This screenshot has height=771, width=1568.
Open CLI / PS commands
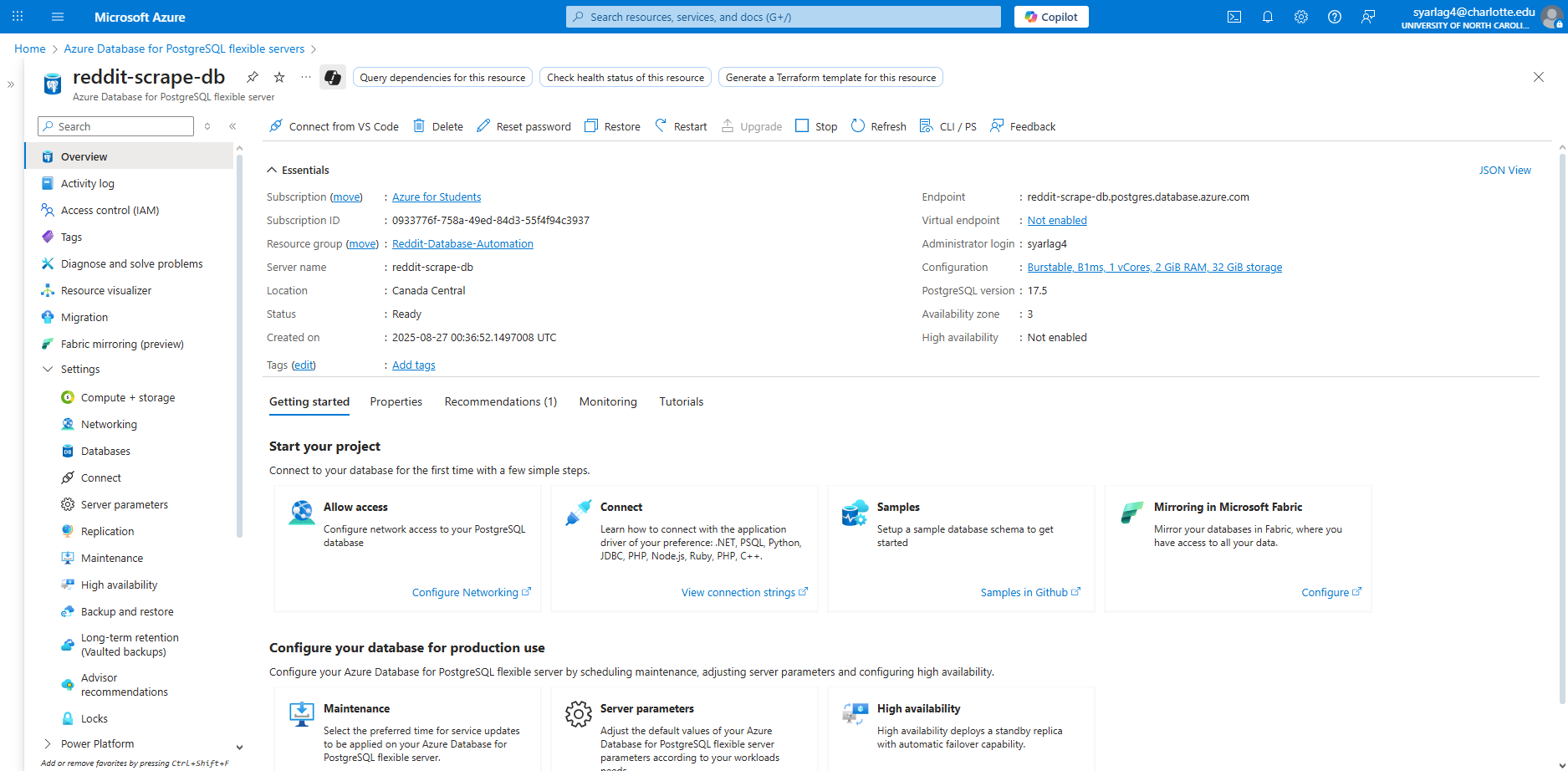coord(948,126)
